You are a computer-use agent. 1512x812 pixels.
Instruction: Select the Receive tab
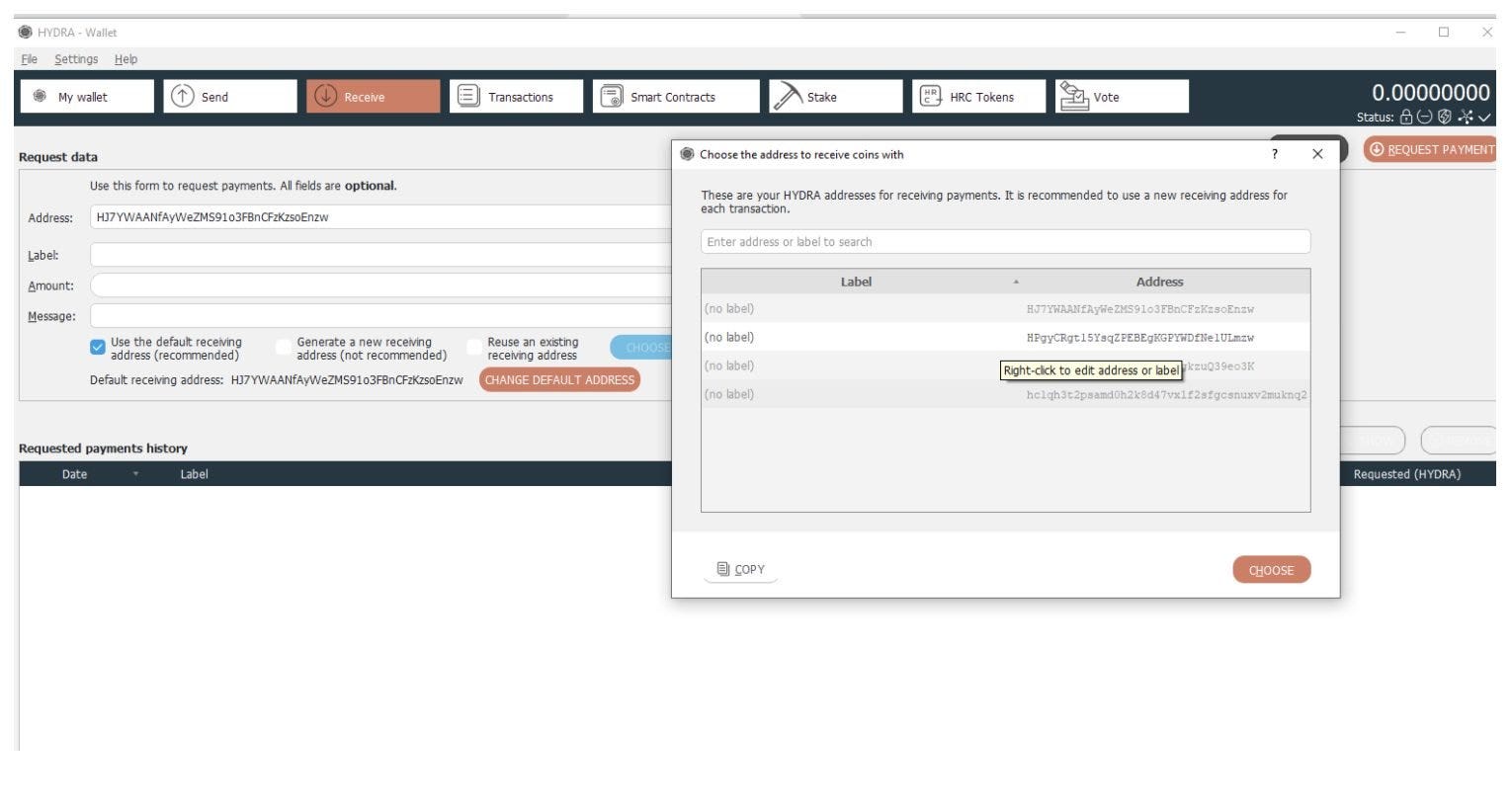click(374, 97)
